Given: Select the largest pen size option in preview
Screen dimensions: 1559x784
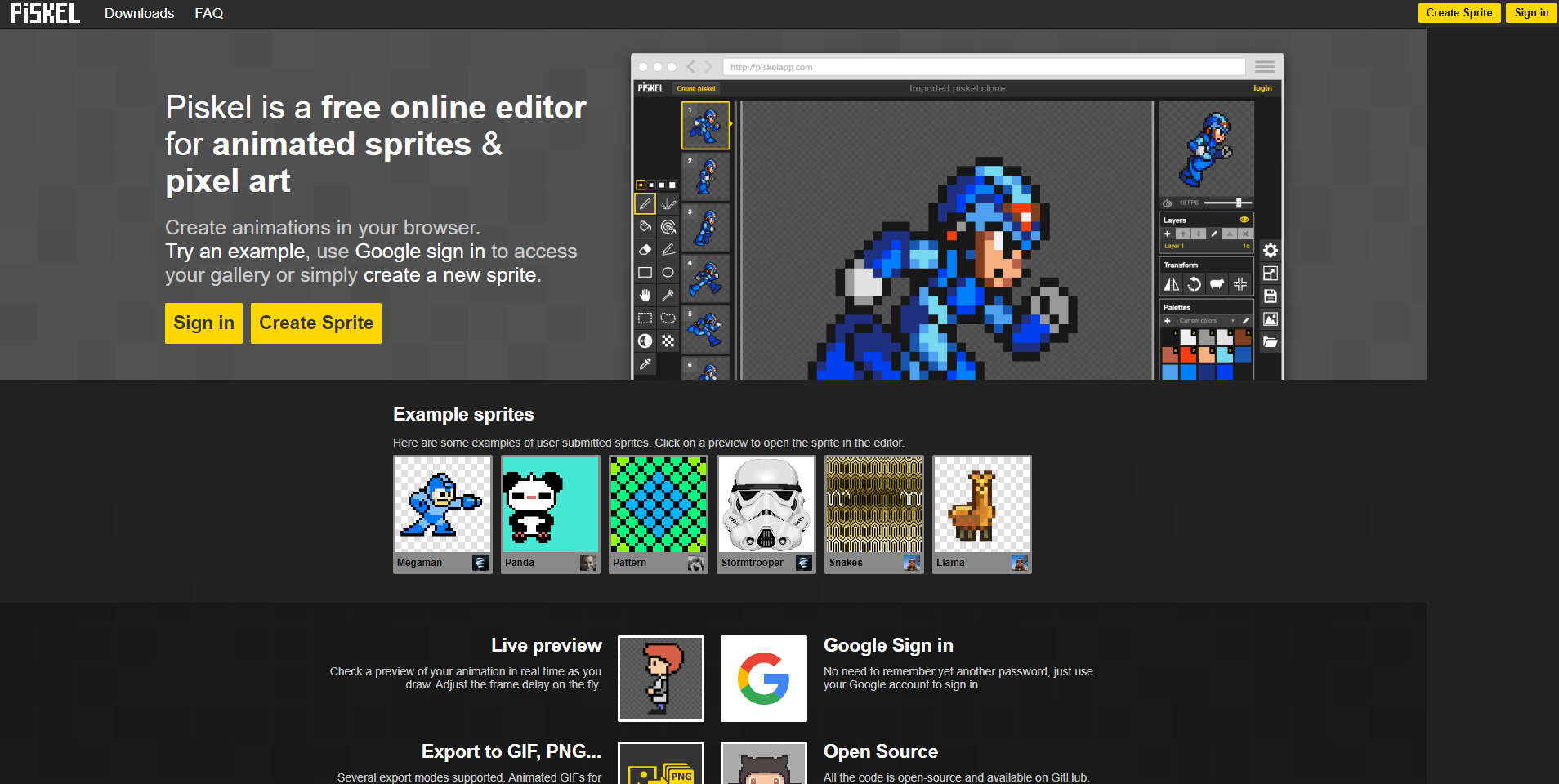Looking at the screenshot, I should (x=672, y=185).
